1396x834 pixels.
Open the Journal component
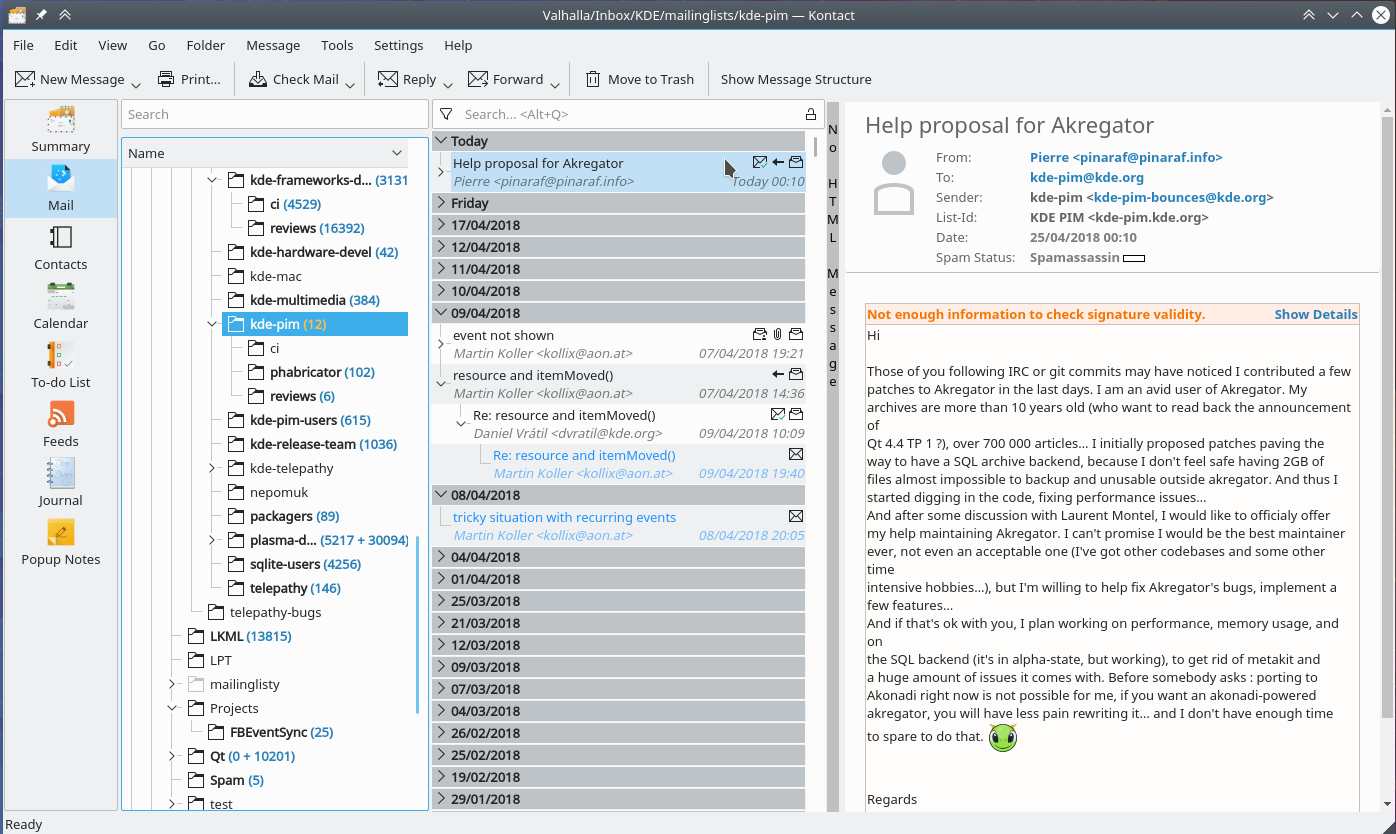click(60, 484)
